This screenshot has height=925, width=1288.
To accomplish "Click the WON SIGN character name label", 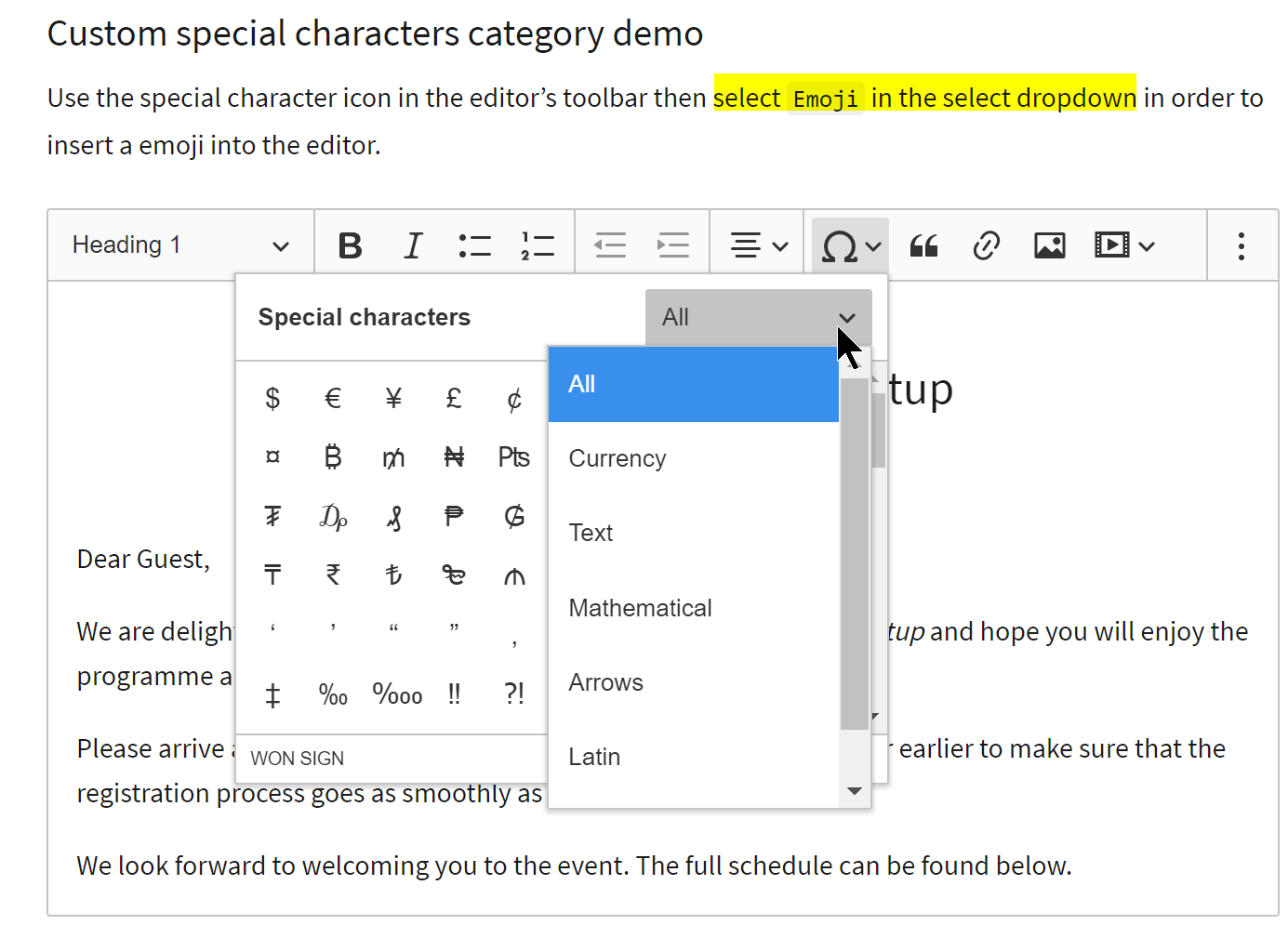I will [x=298, y=759].
